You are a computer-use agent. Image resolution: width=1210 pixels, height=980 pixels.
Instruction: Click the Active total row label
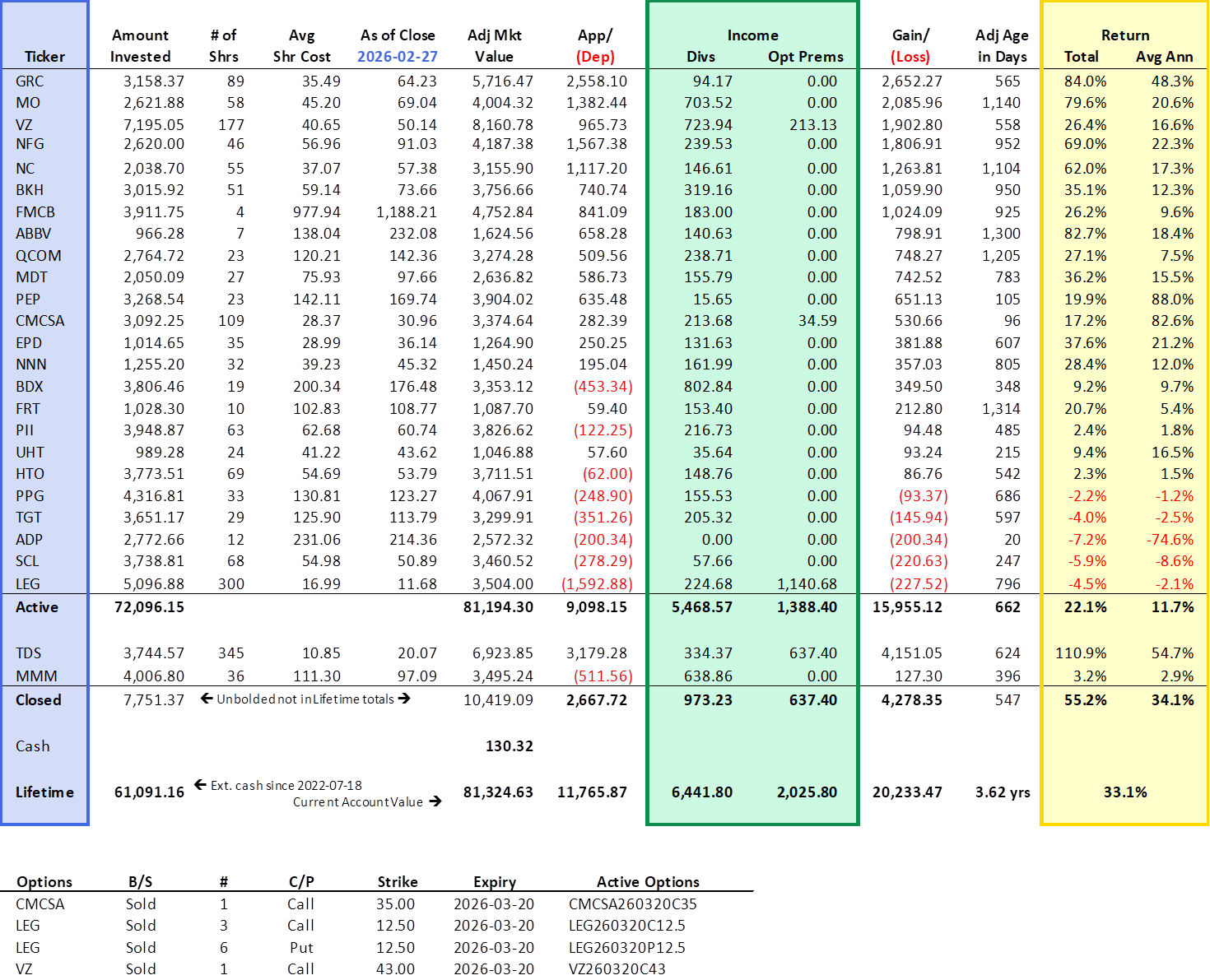click(37, 607)
